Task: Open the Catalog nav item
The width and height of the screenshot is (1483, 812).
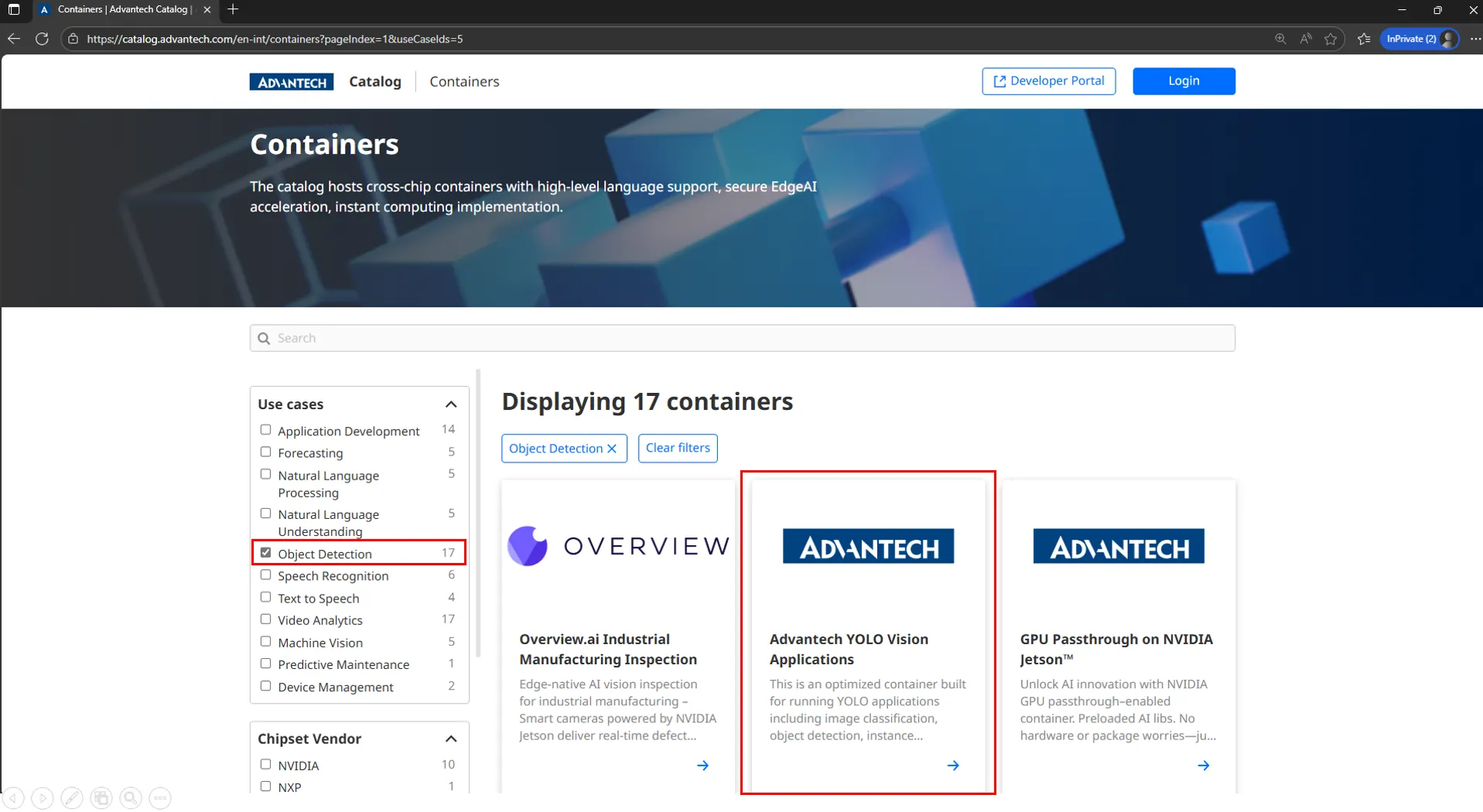Action: (x=375, y=82)
